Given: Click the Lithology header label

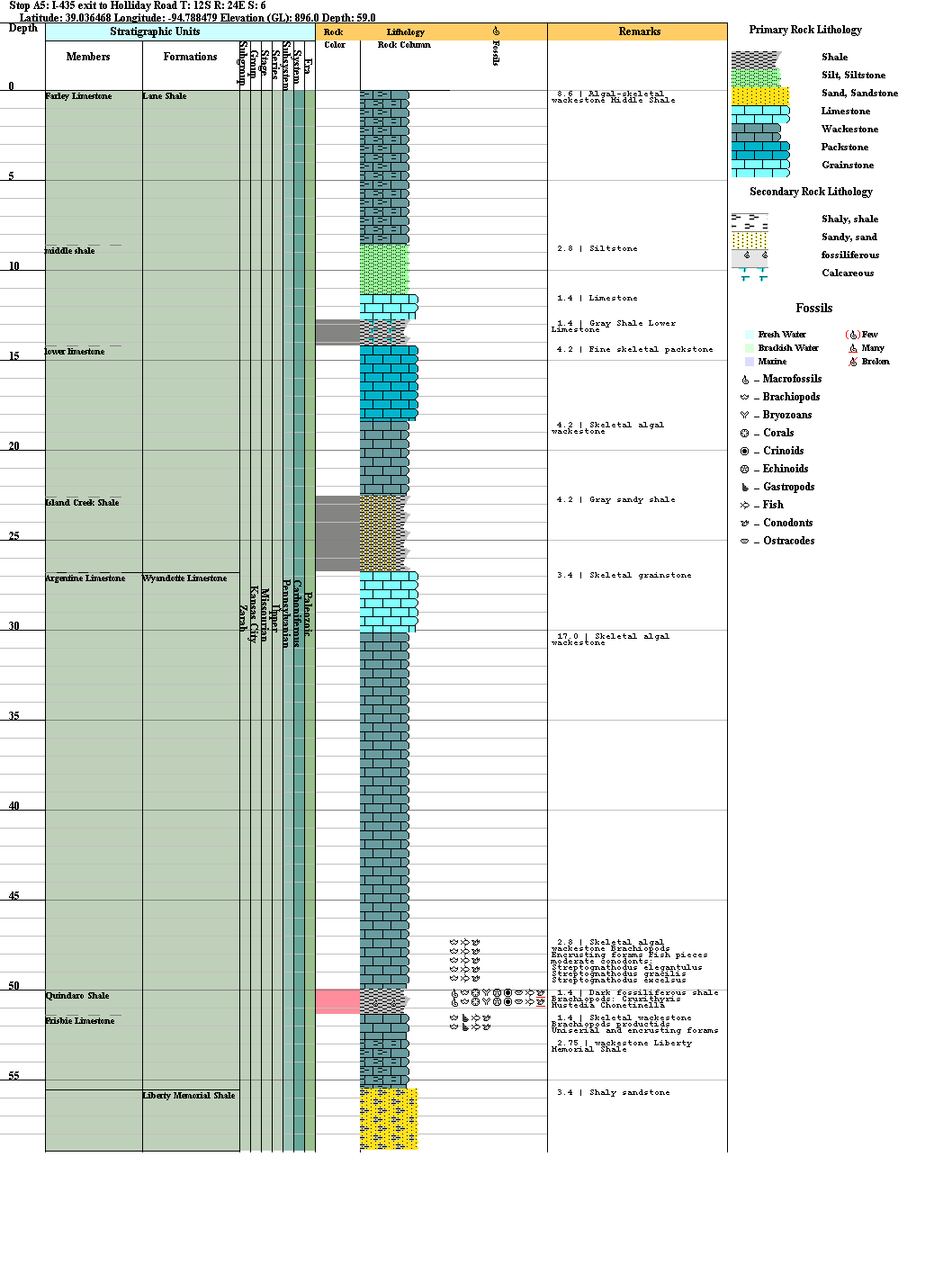Looking at the screenshot, I should pos(405,32).
